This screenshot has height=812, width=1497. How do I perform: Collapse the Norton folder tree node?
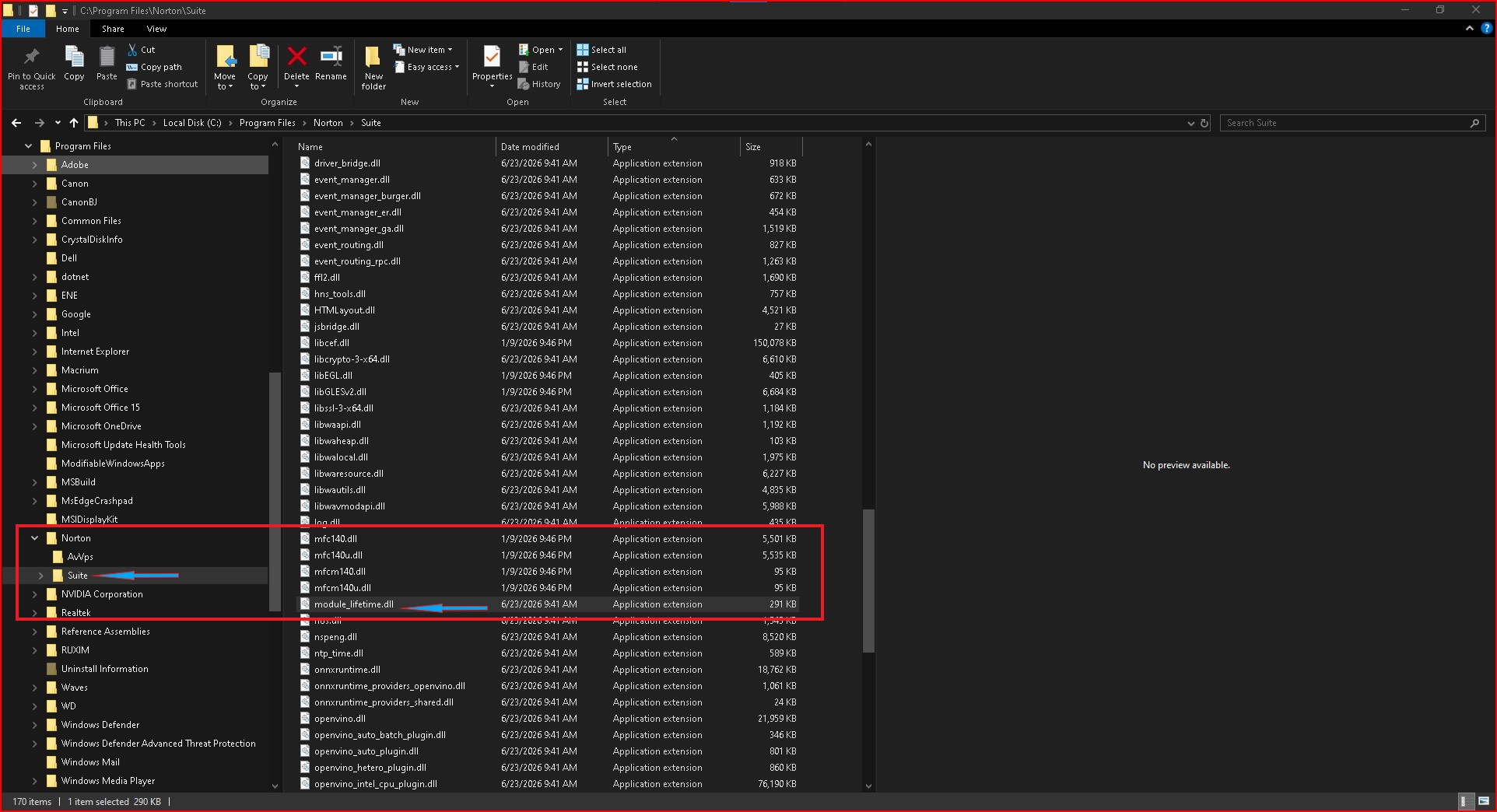point(34,538)
